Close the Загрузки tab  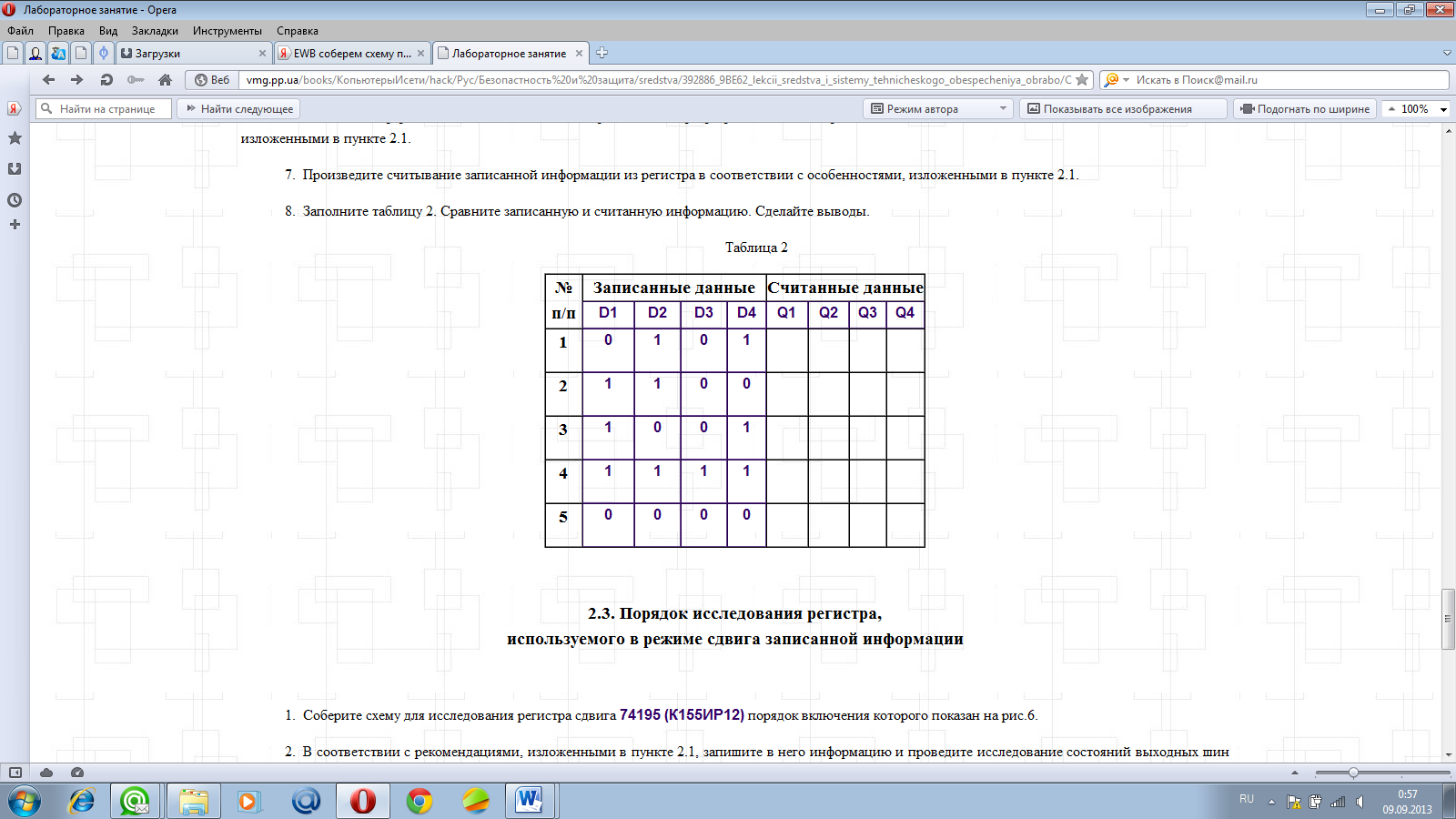pos(262,54)
